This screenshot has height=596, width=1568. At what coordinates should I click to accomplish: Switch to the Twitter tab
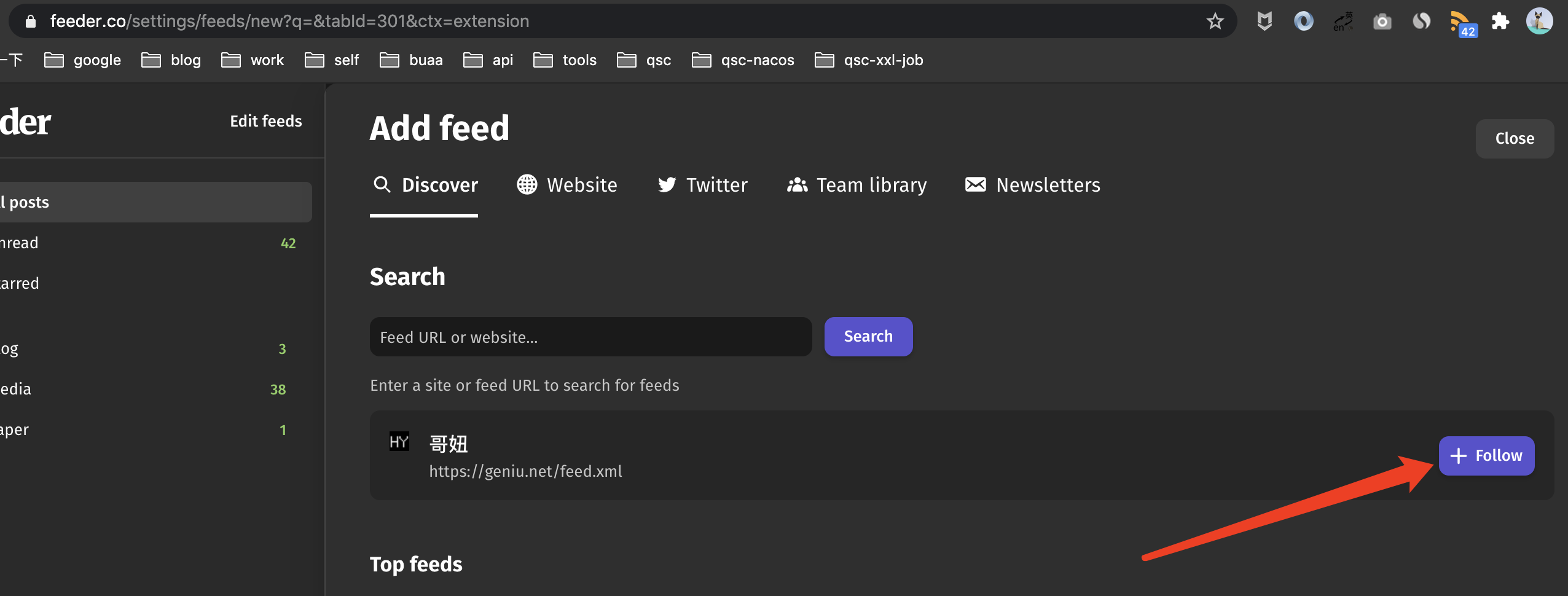click(702, 186)
